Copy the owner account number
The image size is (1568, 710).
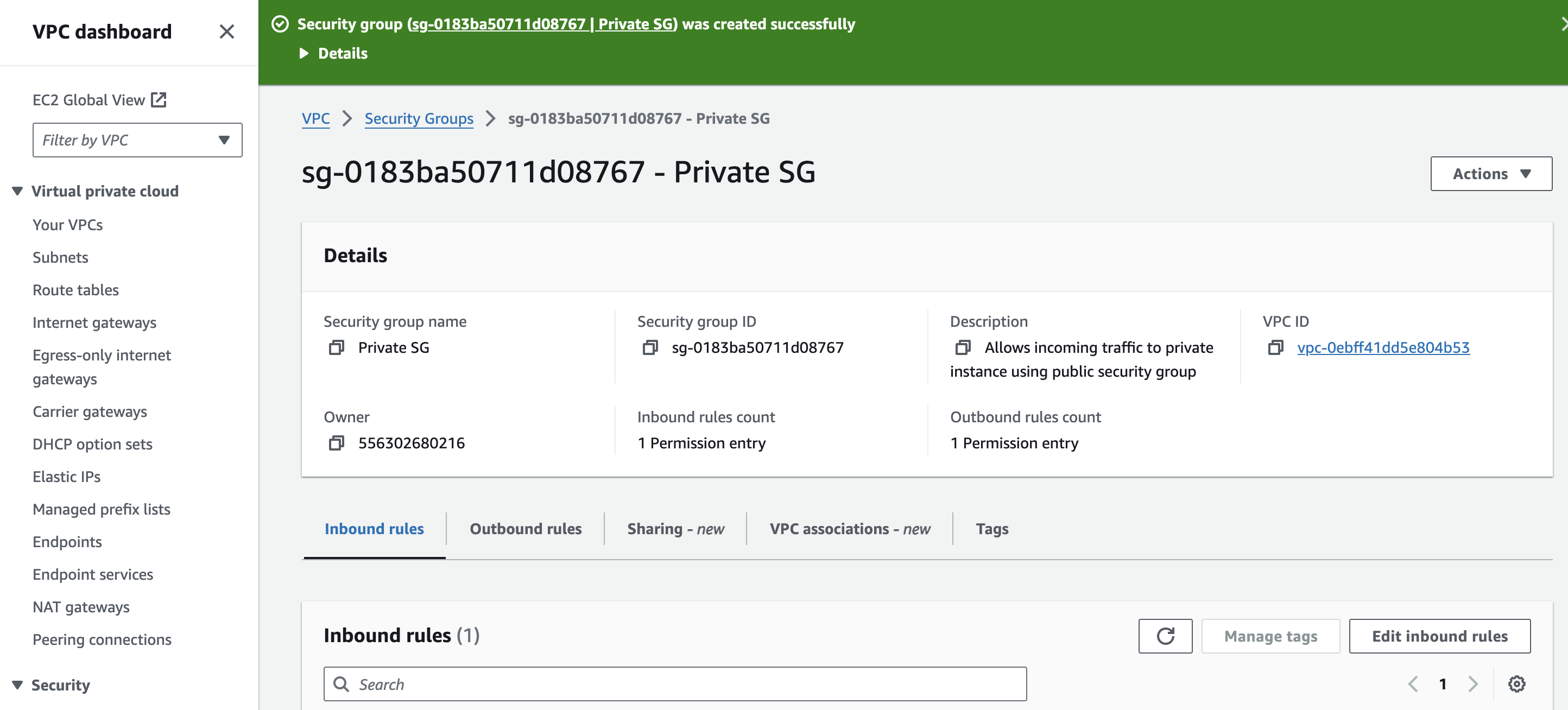336,443
